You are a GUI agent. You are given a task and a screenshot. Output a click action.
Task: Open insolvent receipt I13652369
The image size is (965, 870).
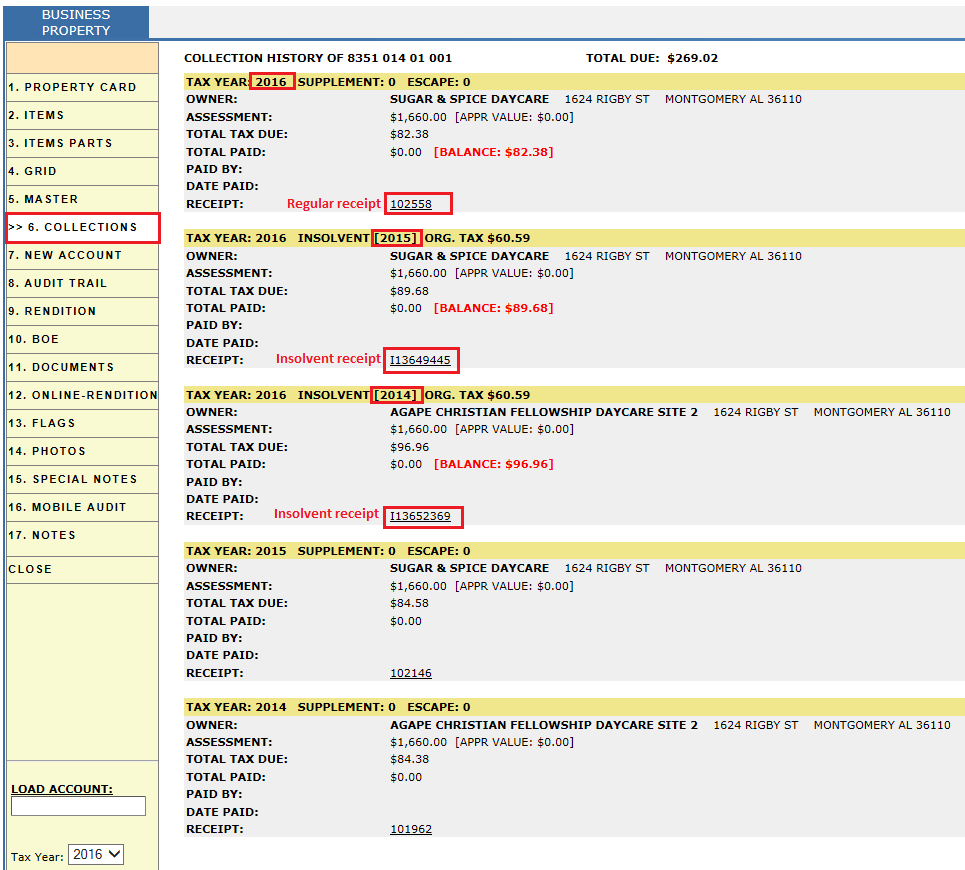[420, 516]
